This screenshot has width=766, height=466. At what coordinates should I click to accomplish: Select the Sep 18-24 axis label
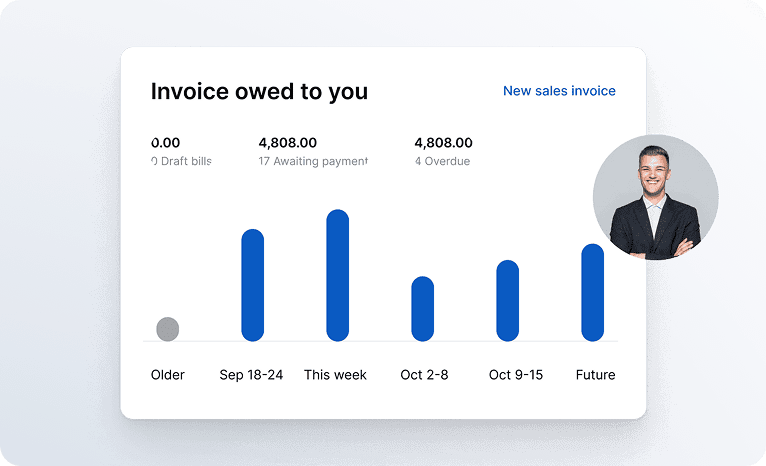[x=251, y=375]
